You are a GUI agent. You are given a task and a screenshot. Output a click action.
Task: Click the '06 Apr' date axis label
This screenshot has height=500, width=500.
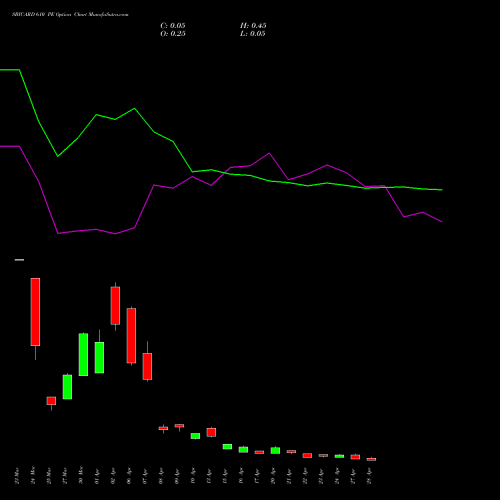(129, 476)
